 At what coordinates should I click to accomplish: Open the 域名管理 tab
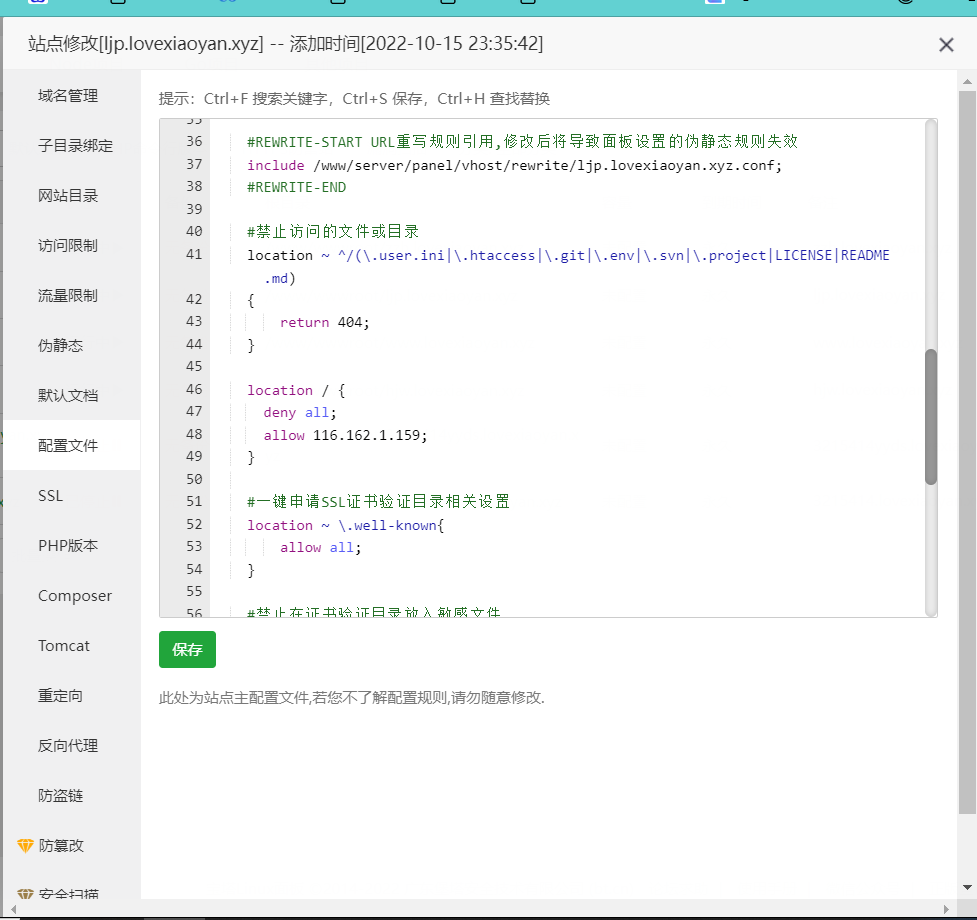click(68, 96)
